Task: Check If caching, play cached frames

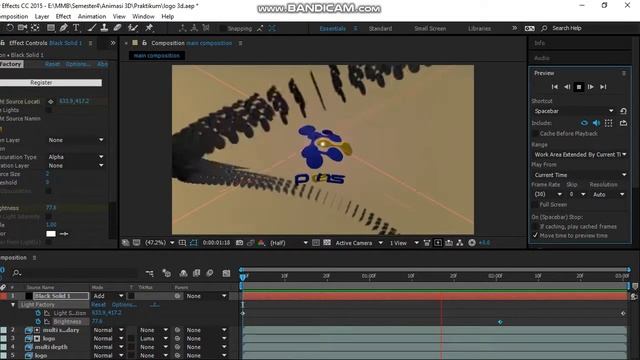Action: 536,227
